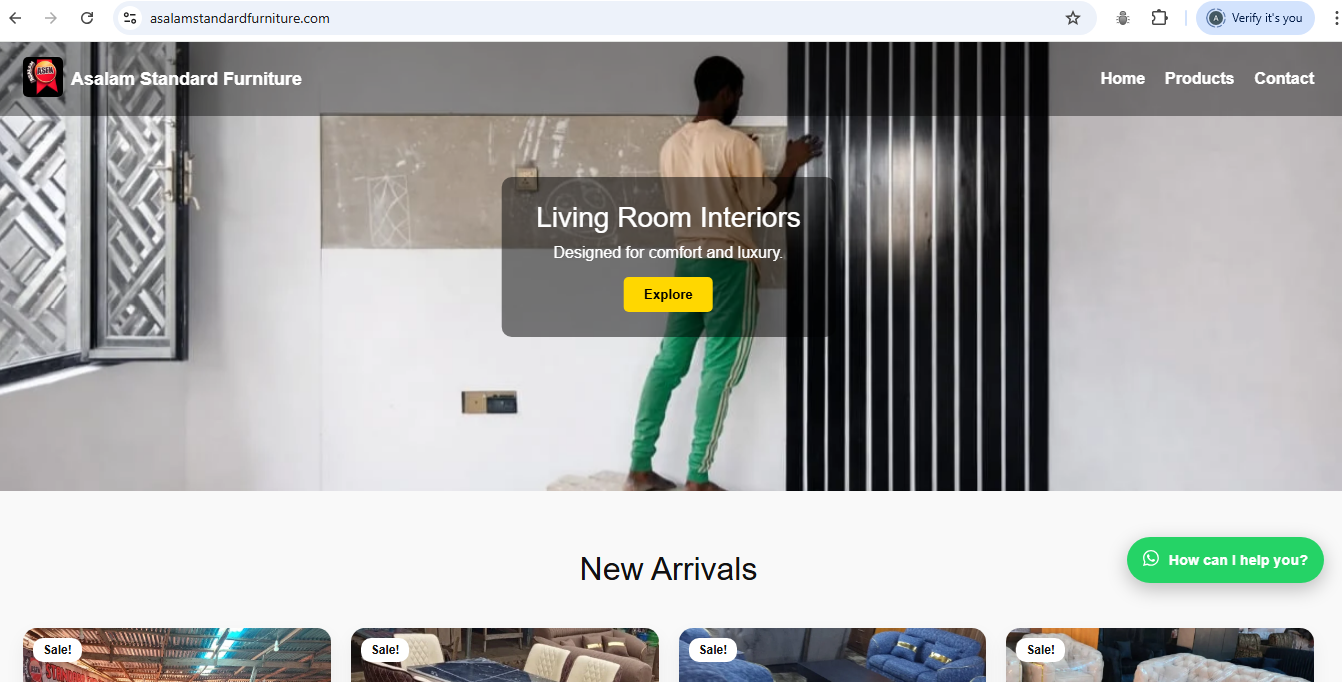
Task: Open Chrome's three-dot menu
Action: click(x=1336, y=18)
